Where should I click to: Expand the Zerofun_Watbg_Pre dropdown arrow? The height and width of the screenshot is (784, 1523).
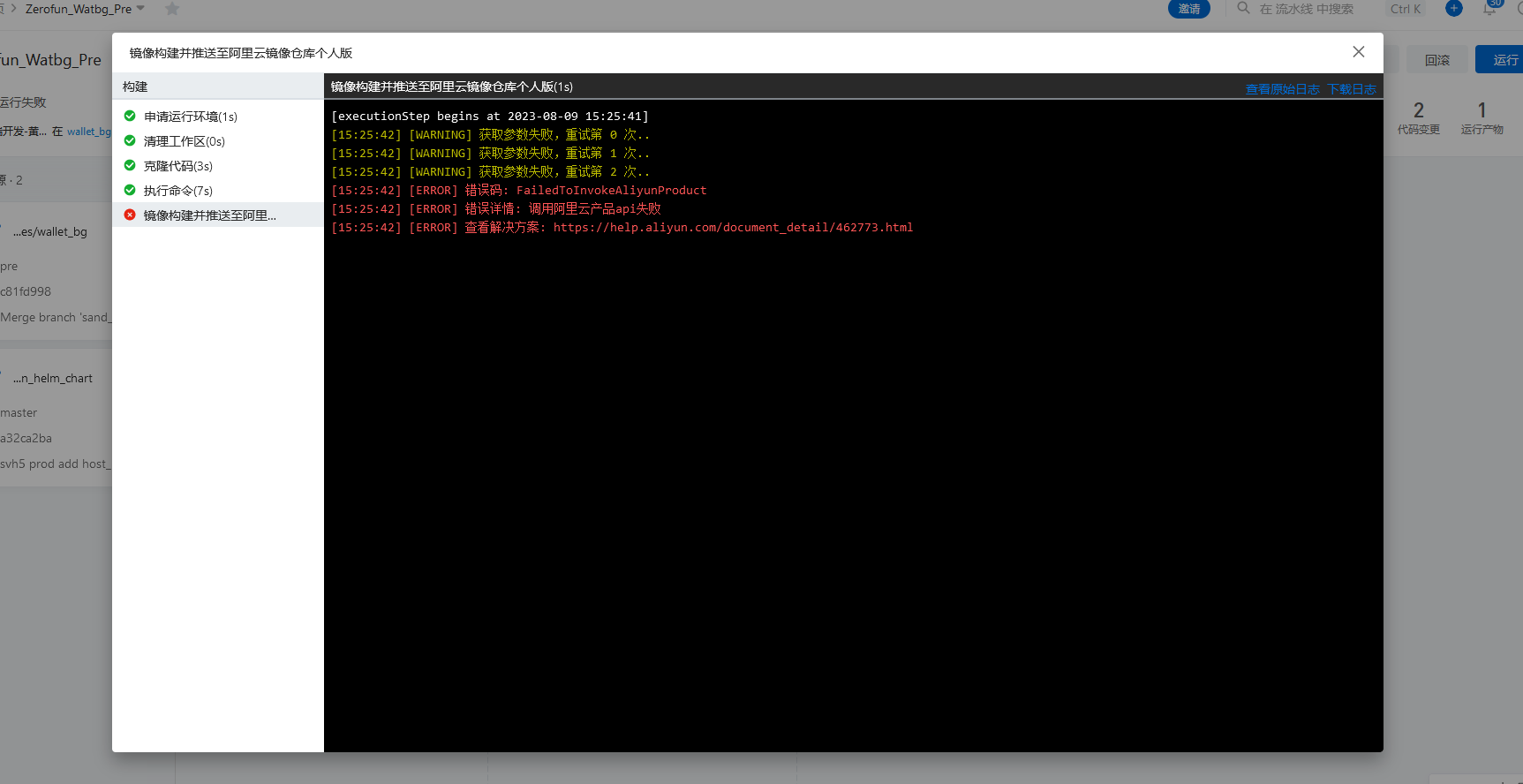pos(140,8)
